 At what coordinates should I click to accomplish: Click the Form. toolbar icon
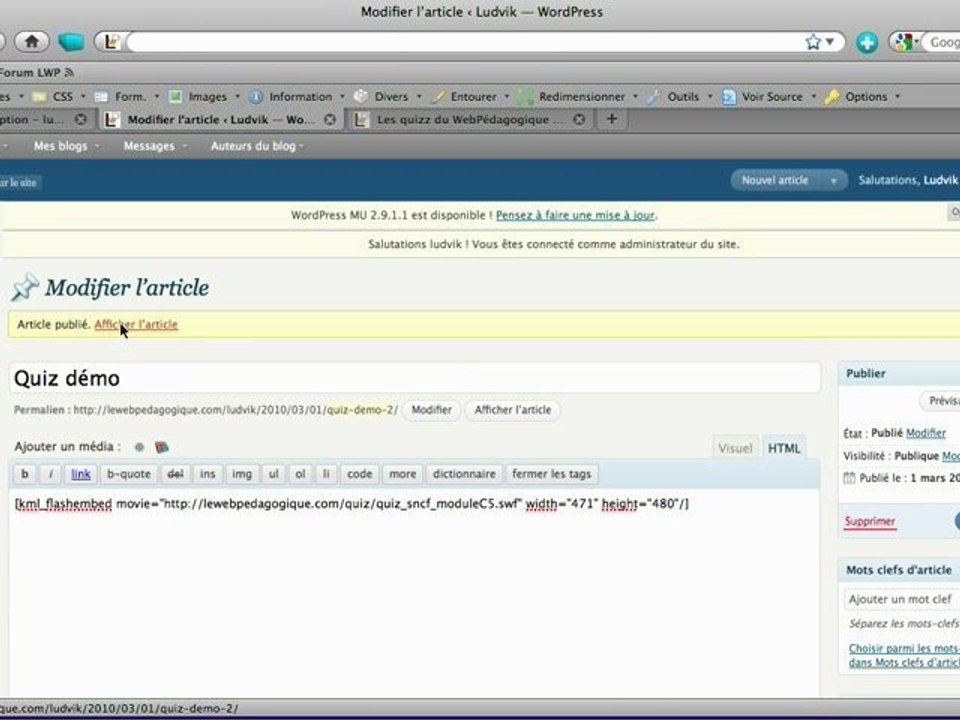(x=102, y=96)
